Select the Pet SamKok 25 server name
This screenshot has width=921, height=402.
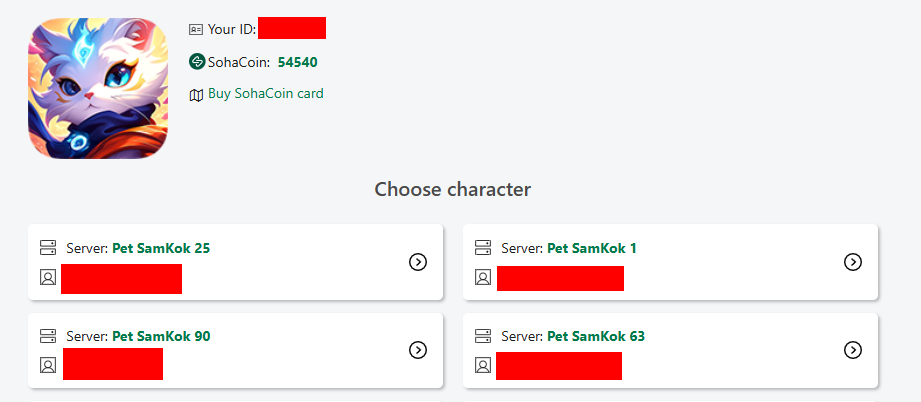tap(161, 248)
